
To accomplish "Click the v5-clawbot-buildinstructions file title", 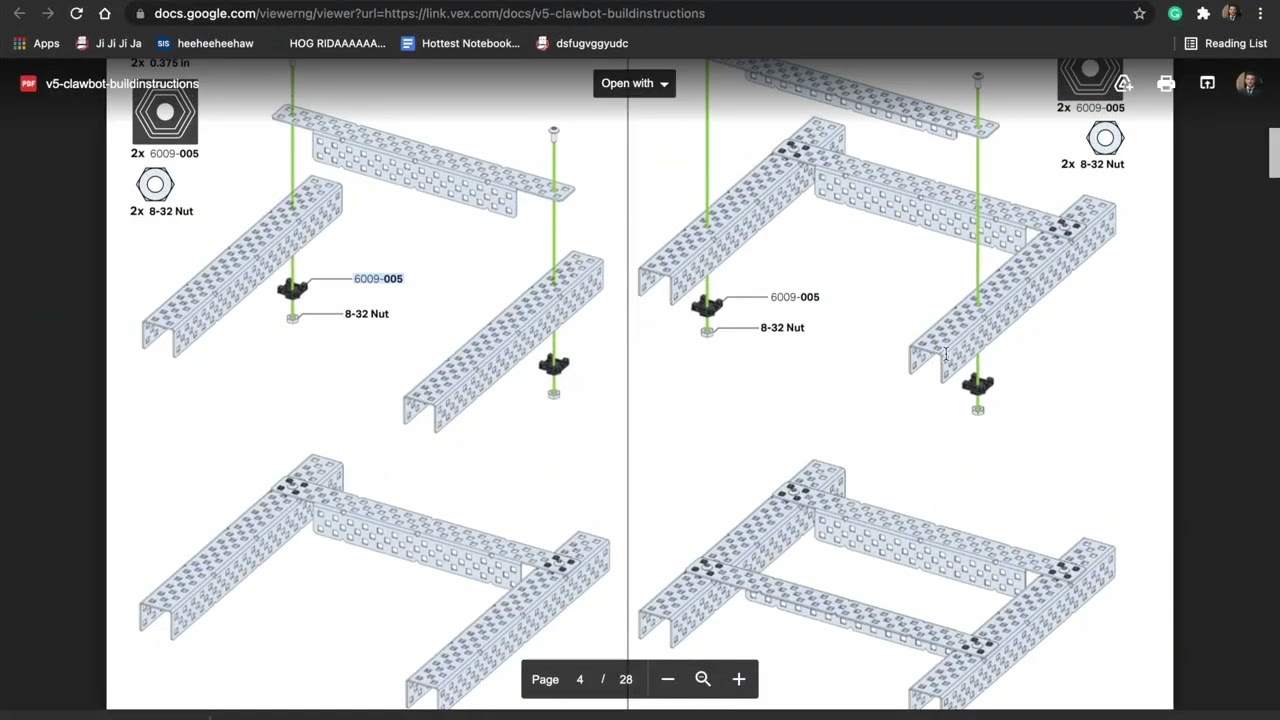I will coord(122,83).
